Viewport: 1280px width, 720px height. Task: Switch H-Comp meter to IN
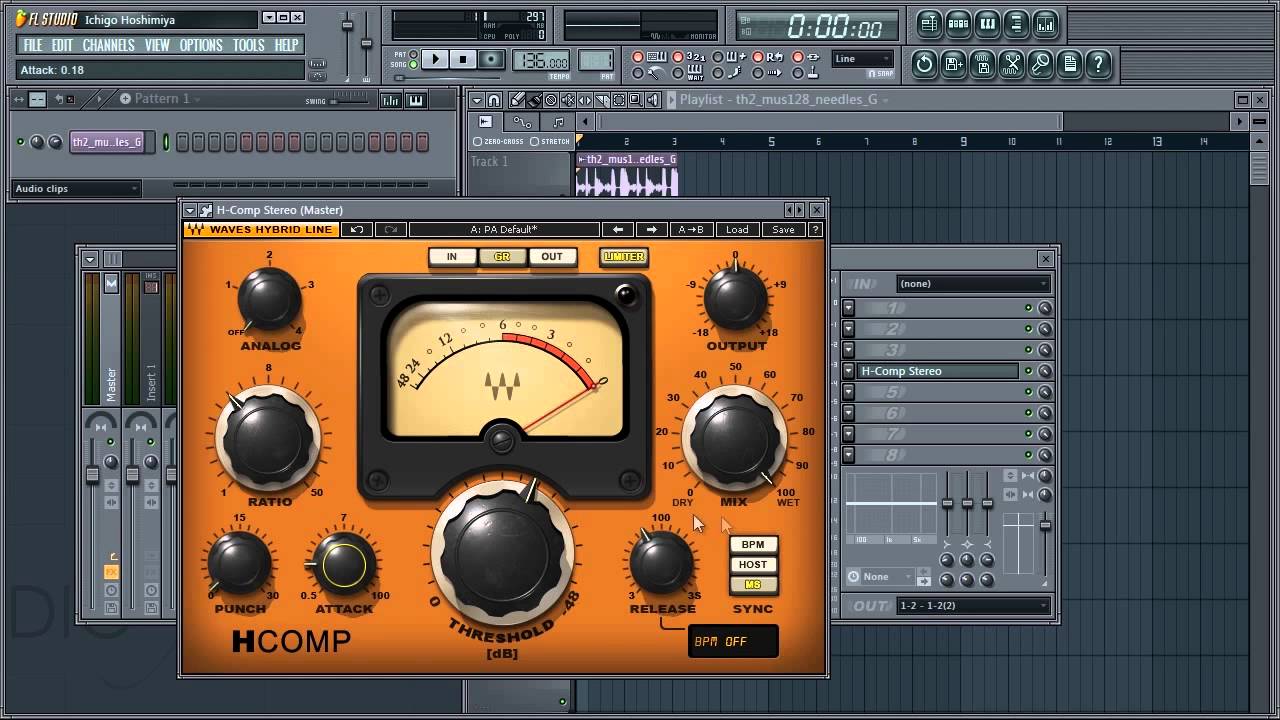coord(452,257)
